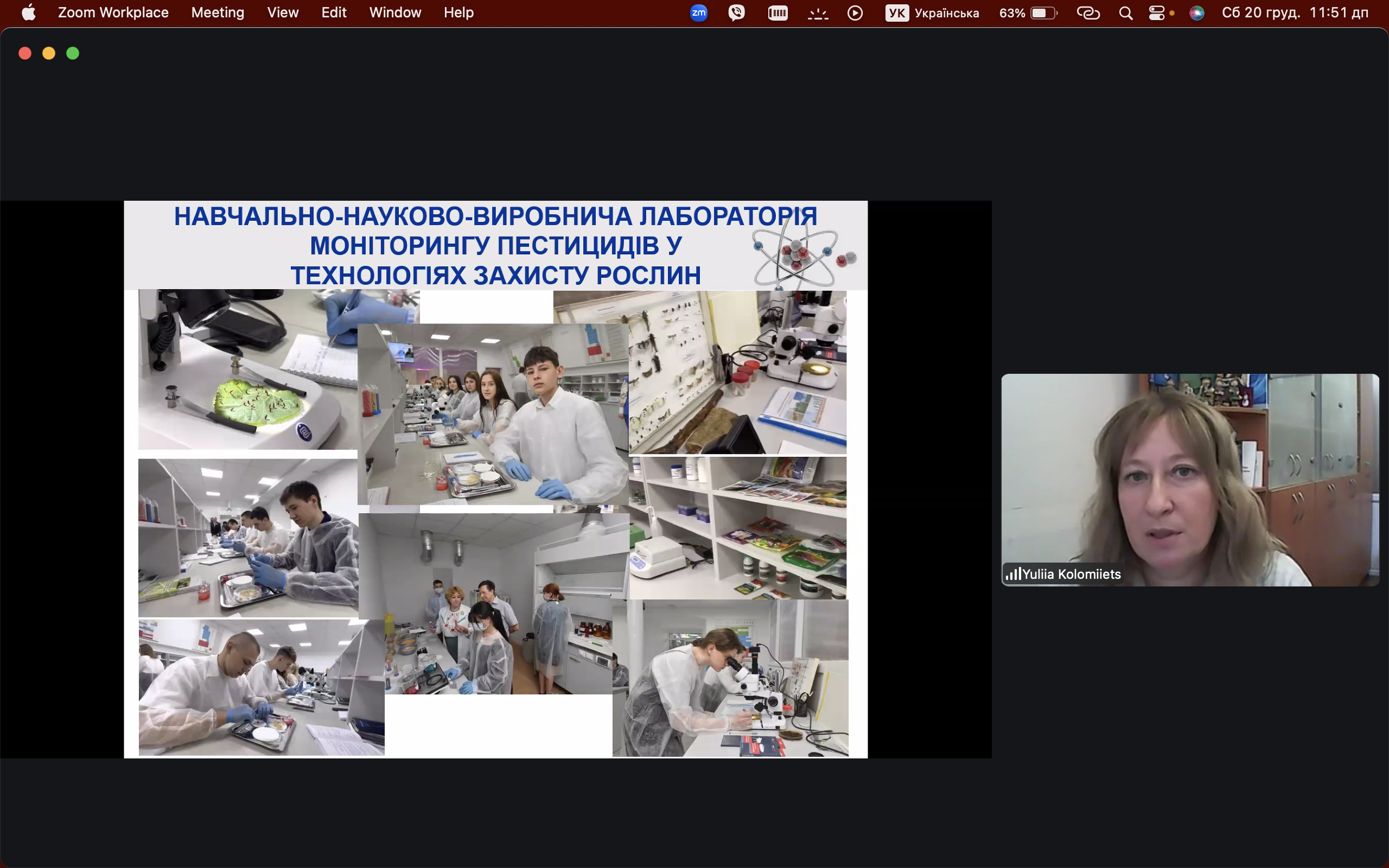Open the Zoom menu bar status icon
Viewport: 1389px width, 868px height.
click(698, 12)
